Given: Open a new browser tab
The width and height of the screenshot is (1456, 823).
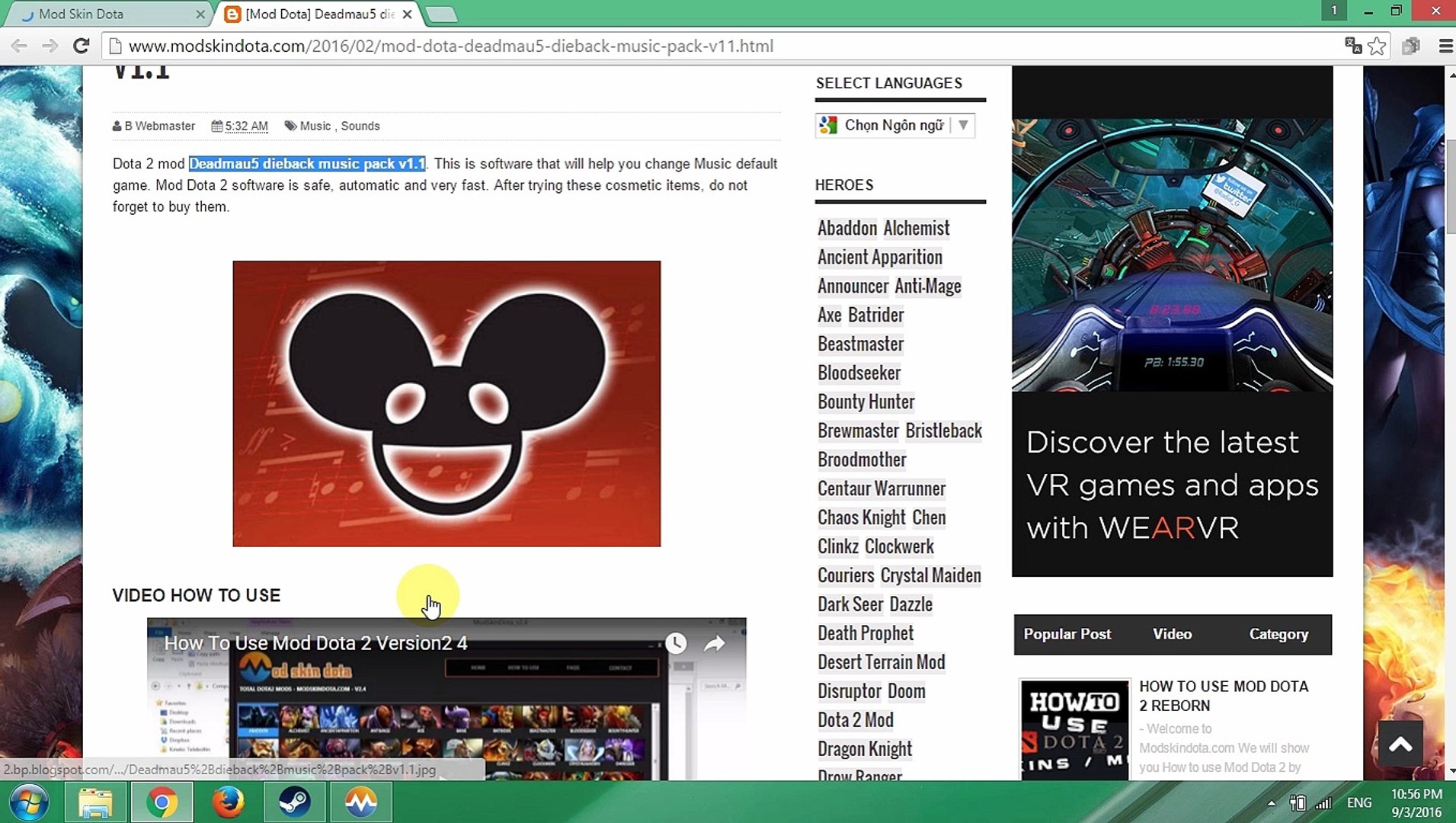Looking at the screenshot, I should (x=441, y=14).
